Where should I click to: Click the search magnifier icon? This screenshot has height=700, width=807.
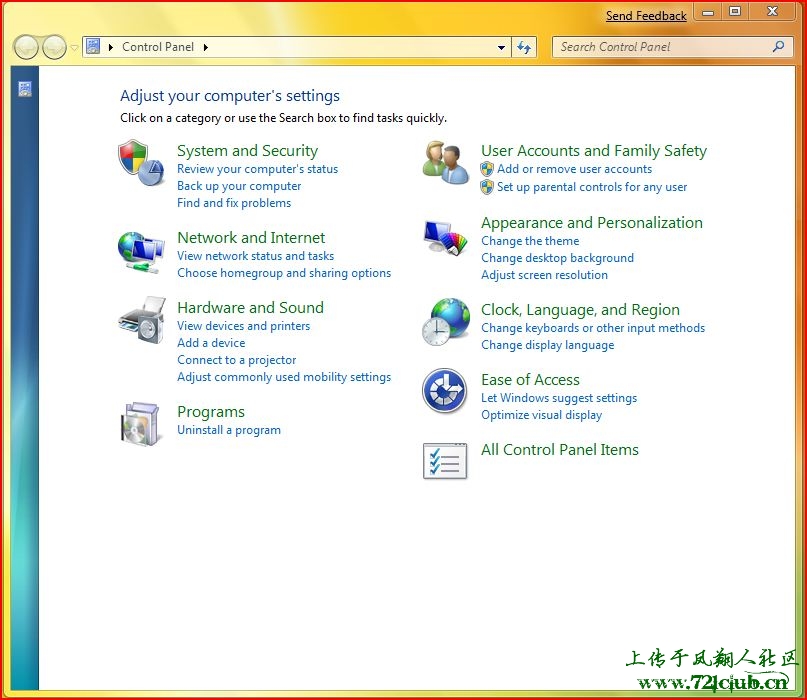point(778,47)
